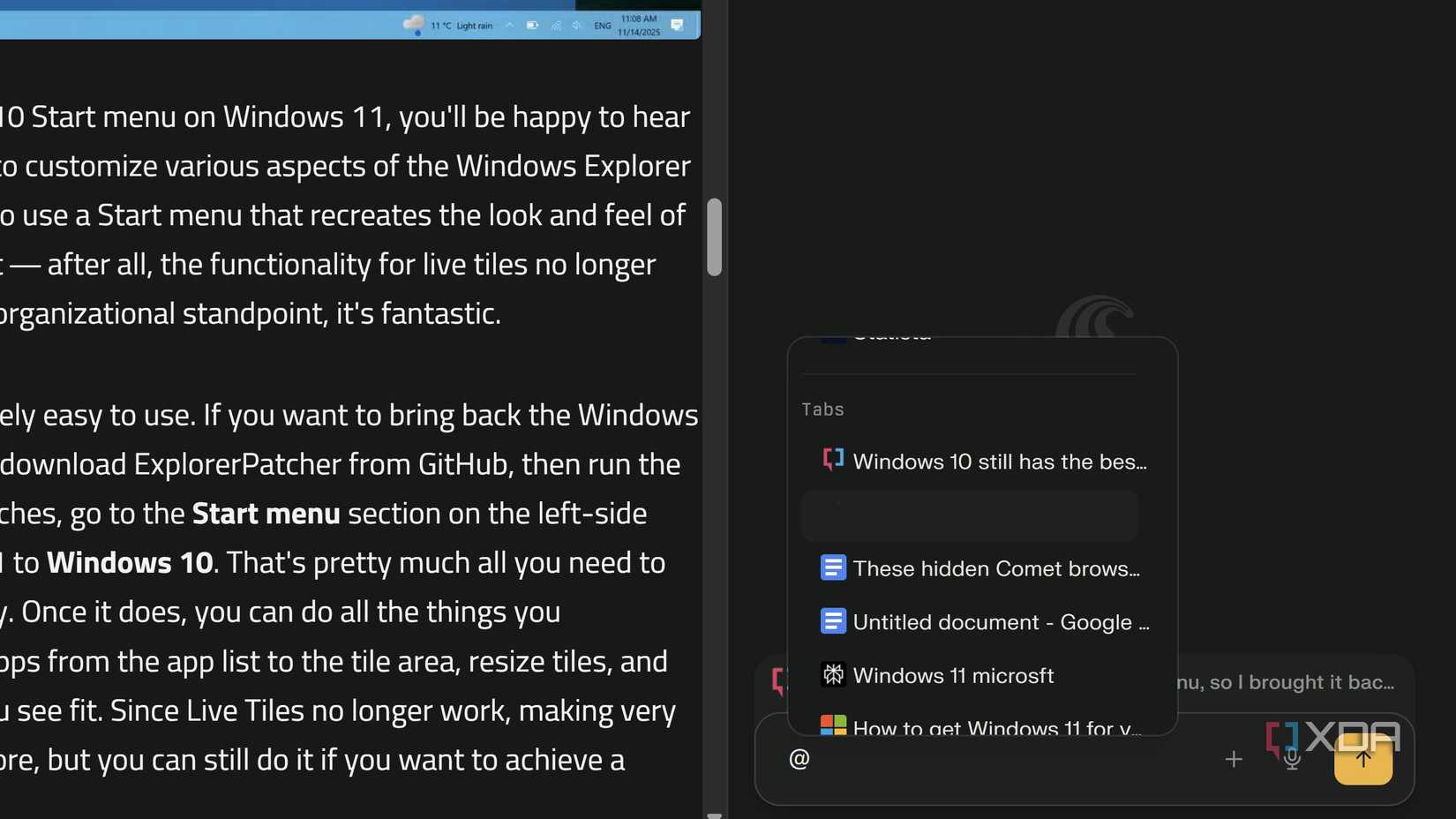Click the chat message input field

pos(971,759)
